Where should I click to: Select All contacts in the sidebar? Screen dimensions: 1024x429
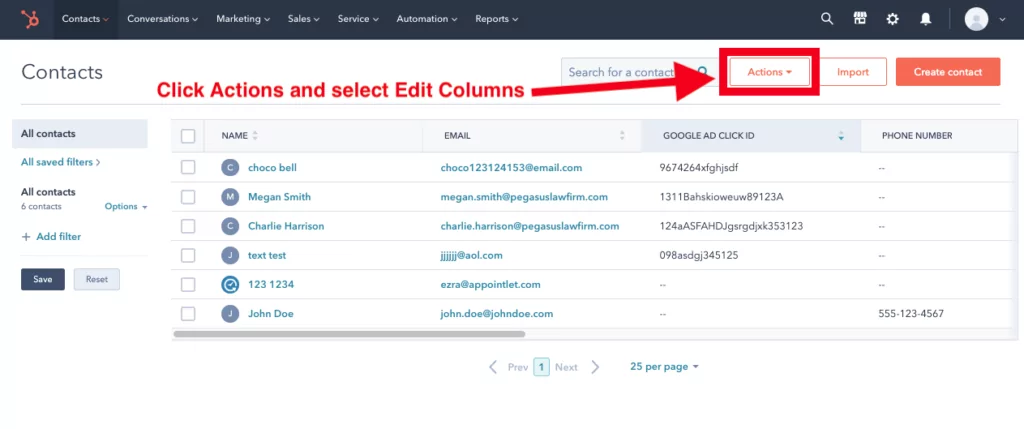click(x=80, y=134)
